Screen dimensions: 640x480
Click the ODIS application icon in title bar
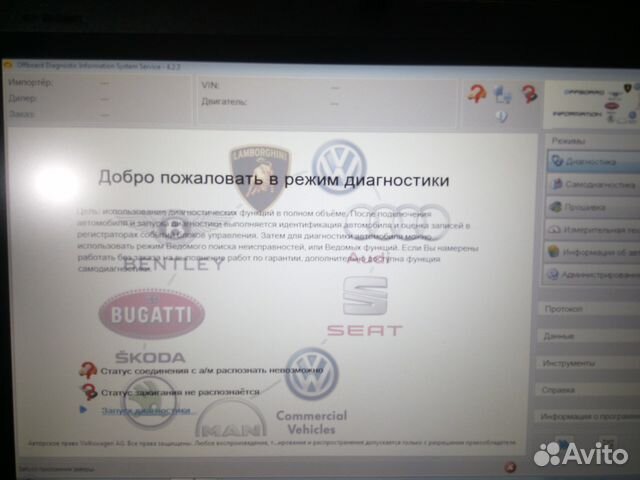(x=8, y=65)
